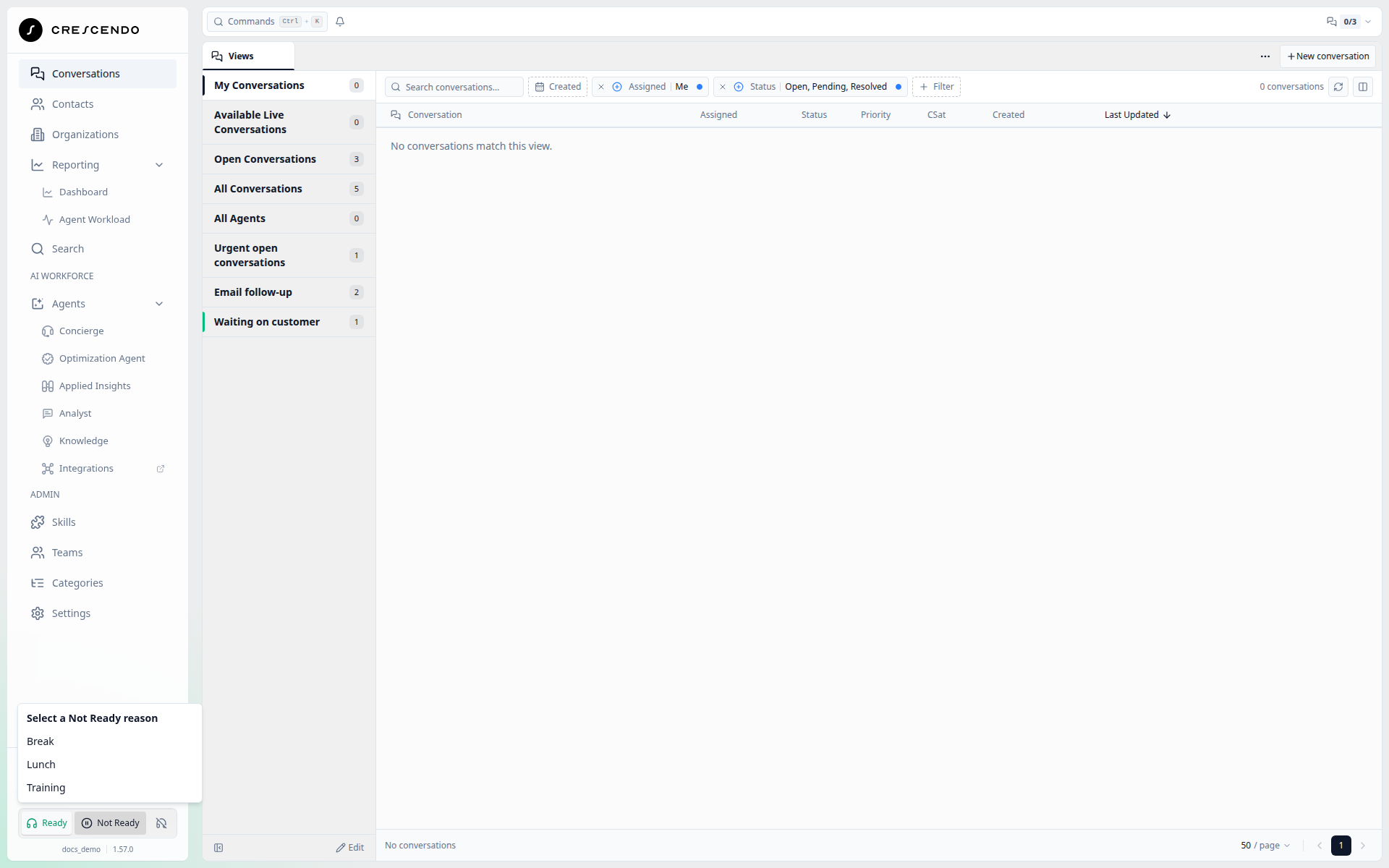Remove the Assigned filter
Screen dimensions: 1389x868
pyautogui.click(x=601, y=87)
